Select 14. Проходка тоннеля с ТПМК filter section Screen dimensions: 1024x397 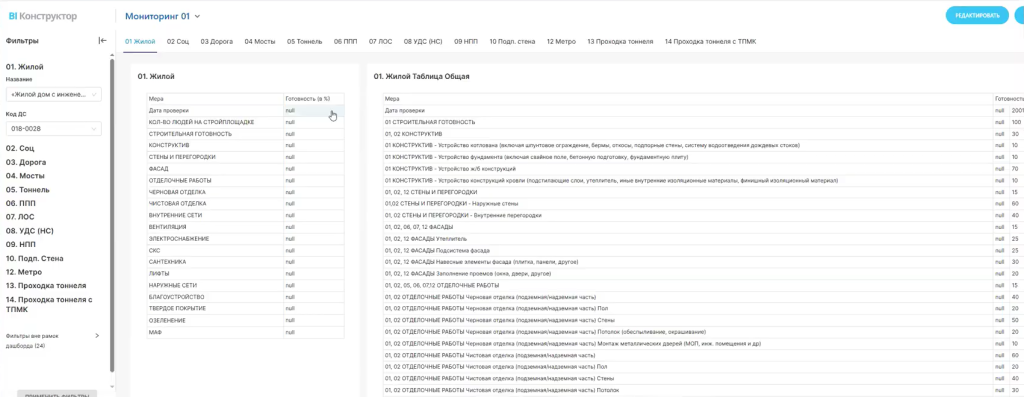coord(49,304)
